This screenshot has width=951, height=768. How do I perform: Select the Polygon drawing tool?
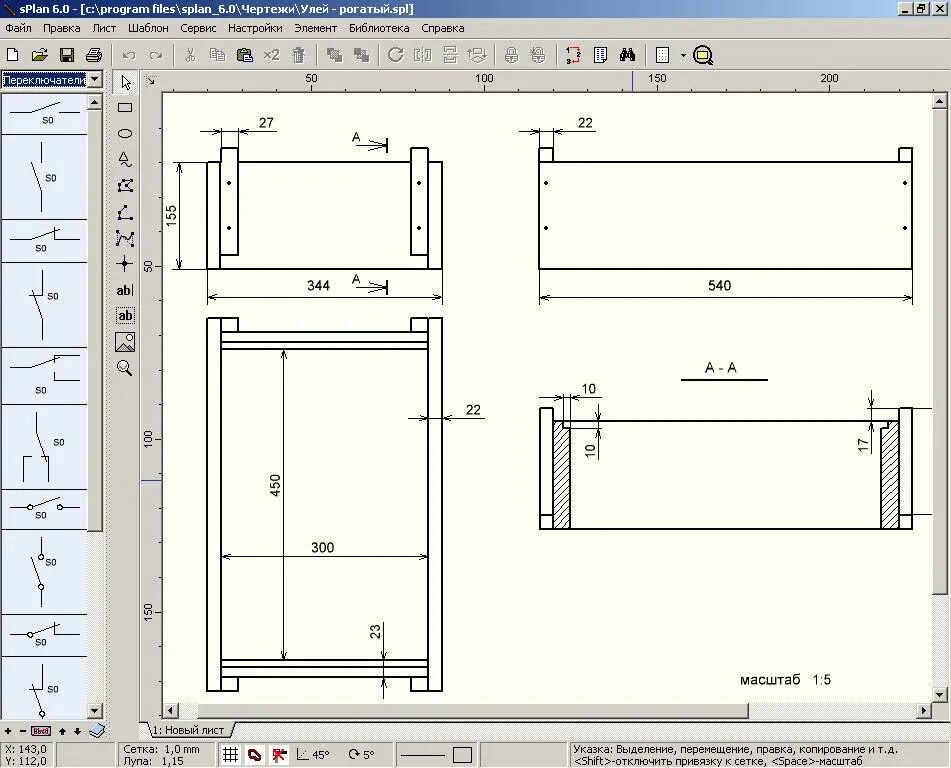point(125,186)
